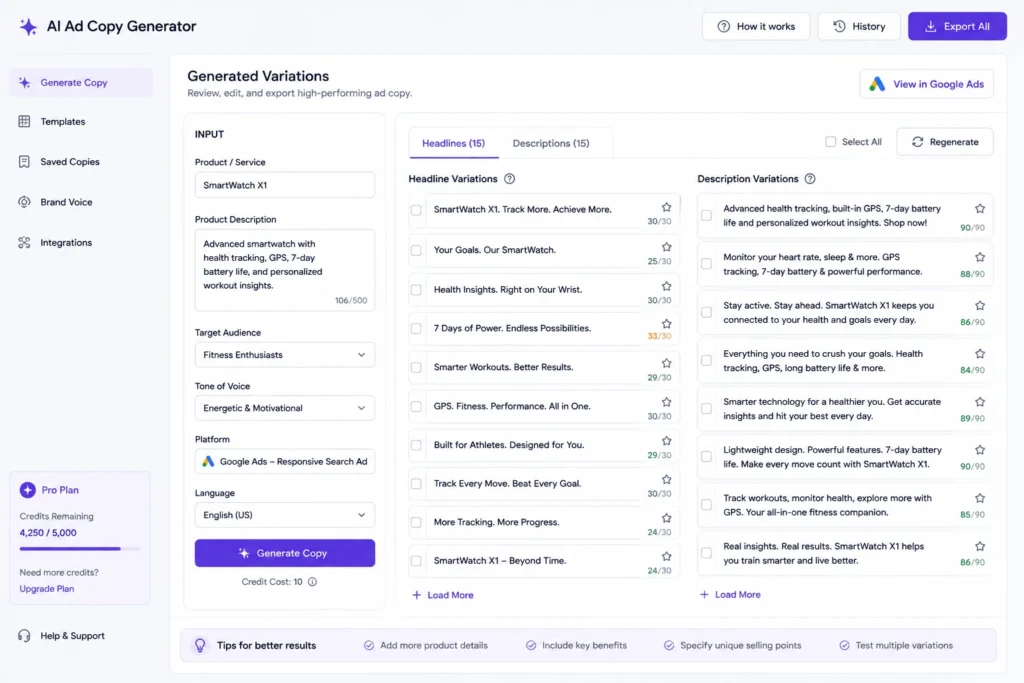Star 'Track Every Move. Beat Every Goal.'
The width and height of the screenshot is (1024, 683).
point(666,479)
